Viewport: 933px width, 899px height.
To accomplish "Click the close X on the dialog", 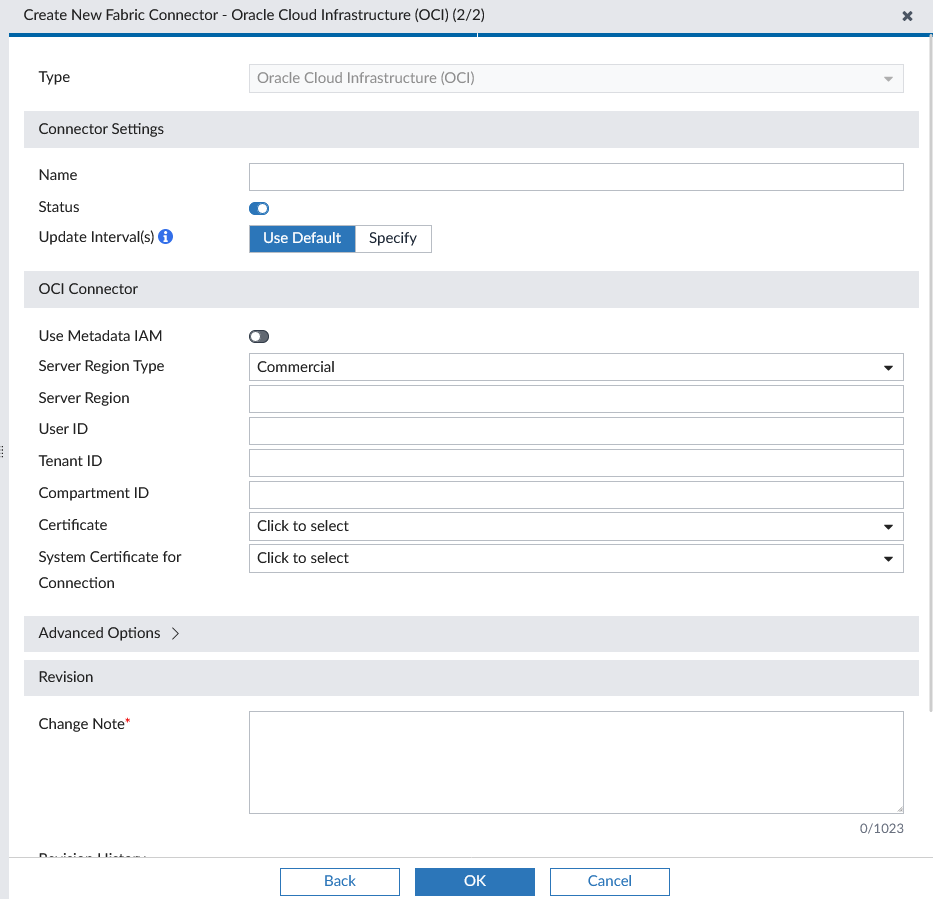I will [907, 16].
